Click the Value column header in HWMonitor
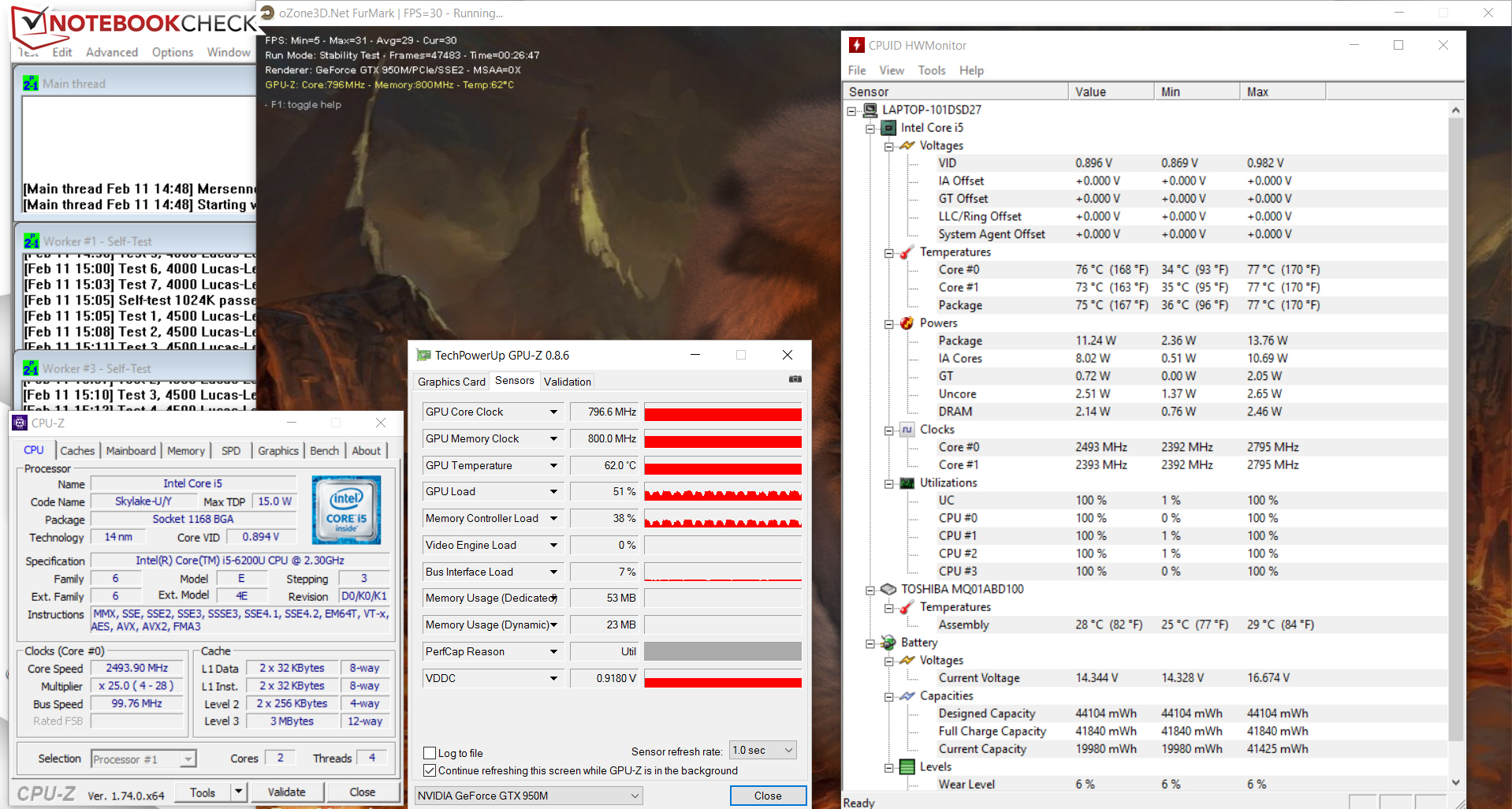 pyautogui.click(x=1111, y=91)
